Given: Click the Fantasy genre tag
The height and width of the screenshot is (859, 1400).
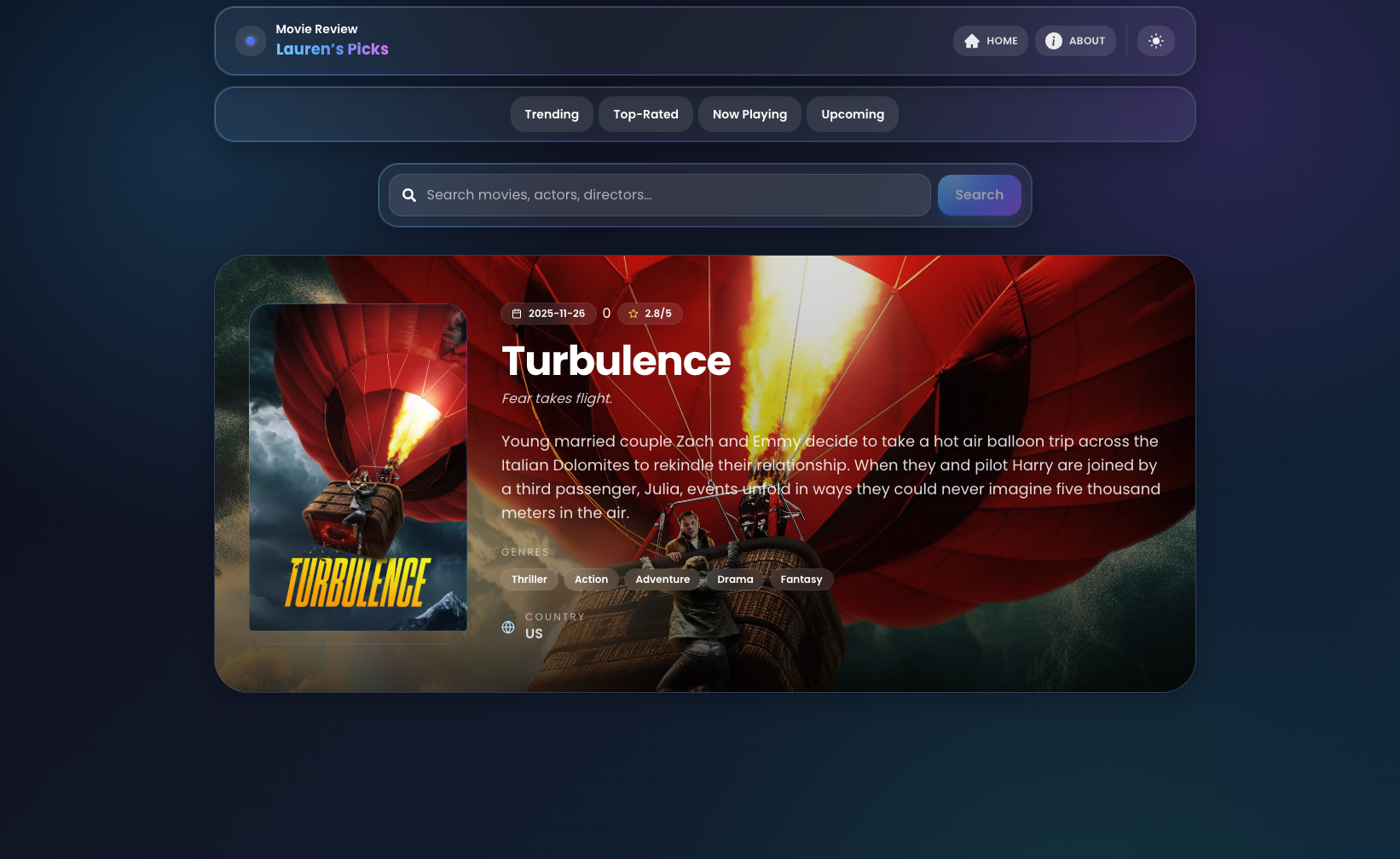Looking at the screenshot, I should (x=801, y=579).
